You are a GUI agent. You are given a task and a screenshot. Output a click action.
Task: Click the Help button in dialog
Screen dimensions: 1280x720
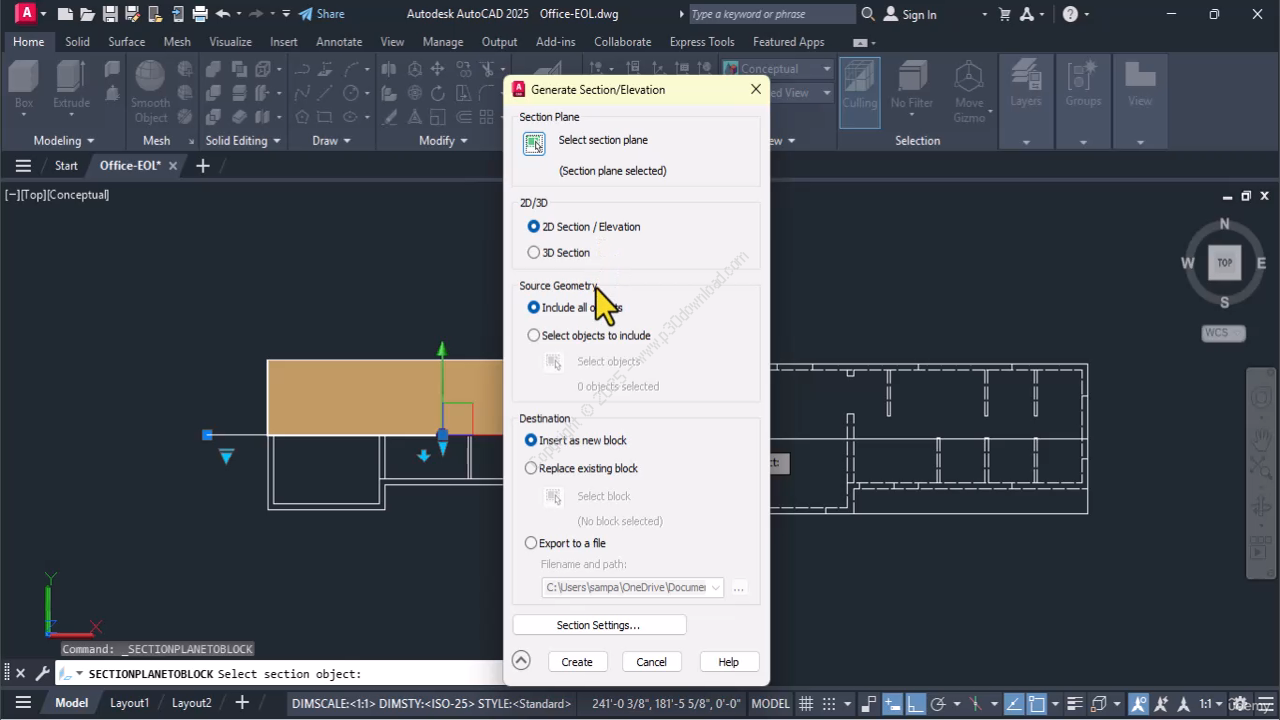(728, 662)
